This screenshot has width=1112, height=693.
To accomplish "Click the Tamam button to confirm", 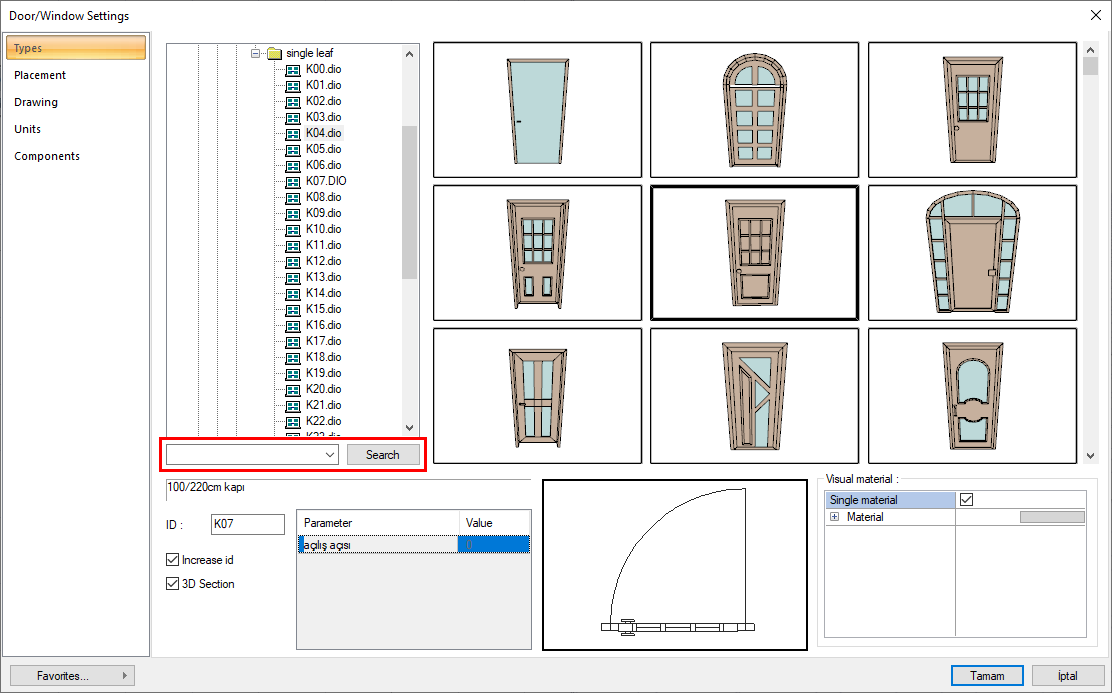I will click(986, 676).
